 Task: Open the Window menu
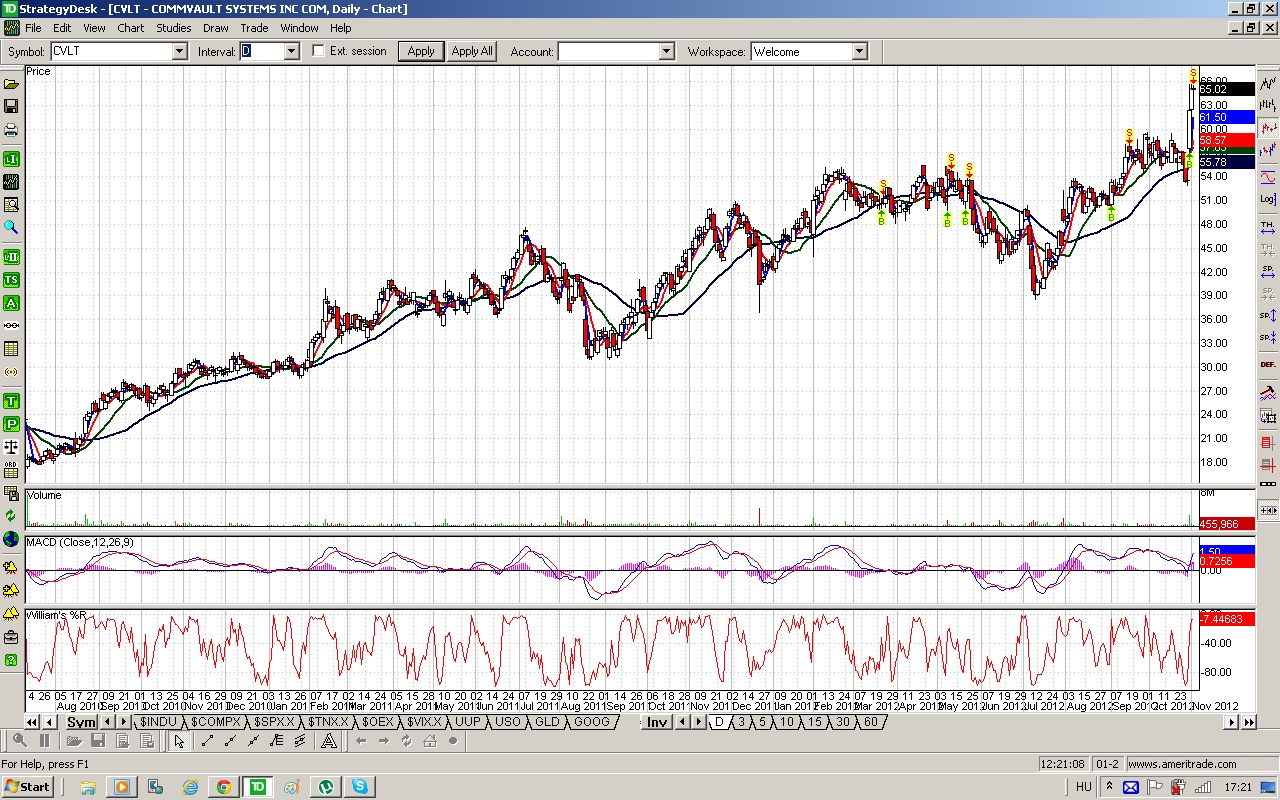299,28
